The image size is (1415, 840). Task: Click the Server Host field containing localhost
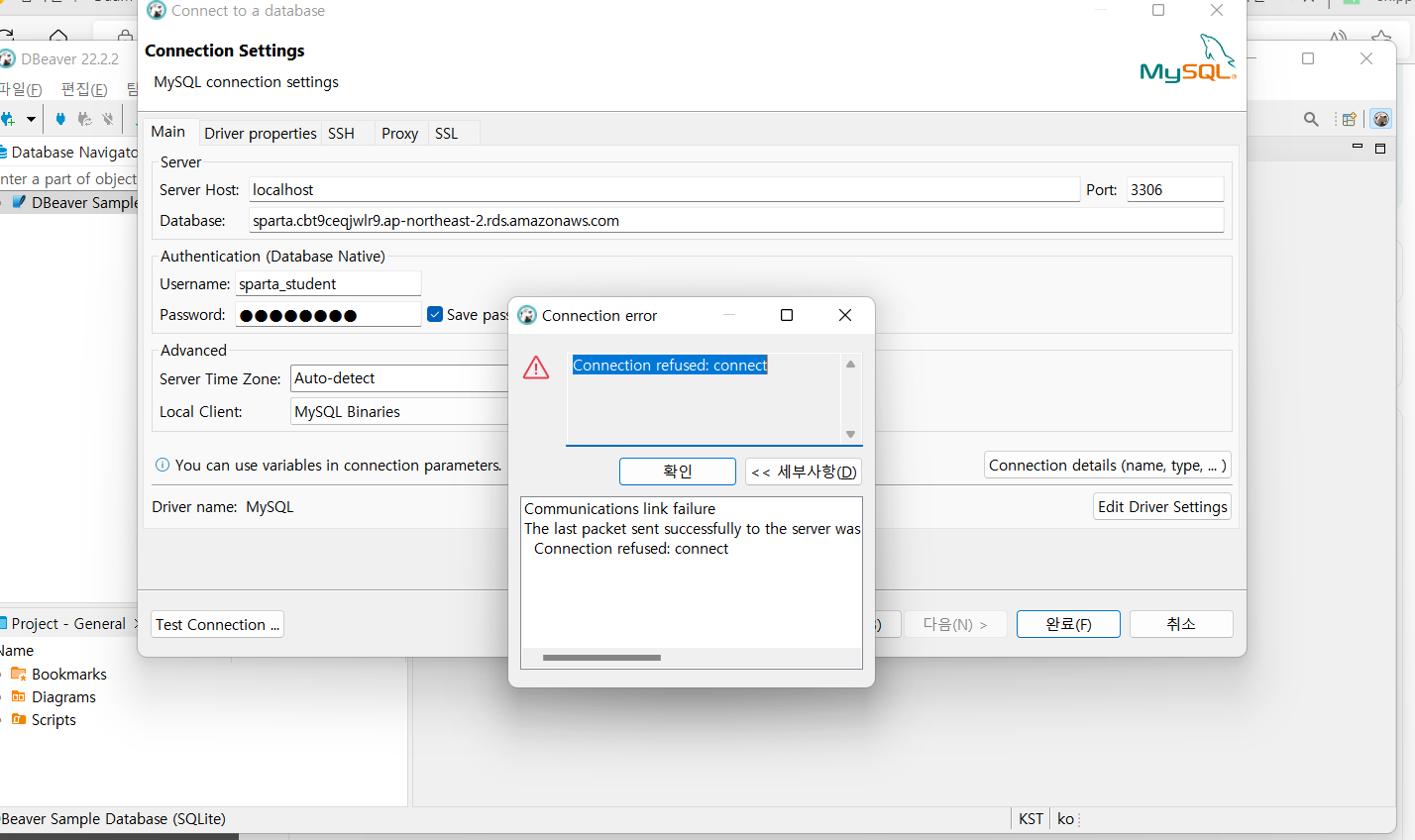coord(664,189)
